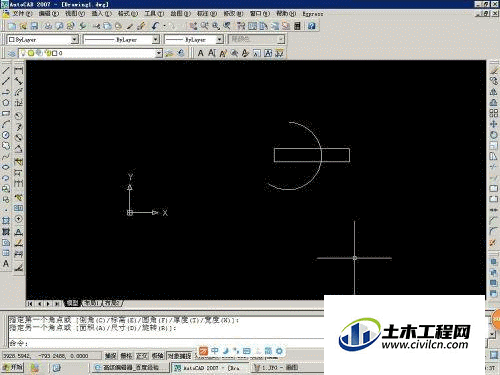Click the Zoom realtime icon
The width and height of the screenshot is (500, 375).
204,26
